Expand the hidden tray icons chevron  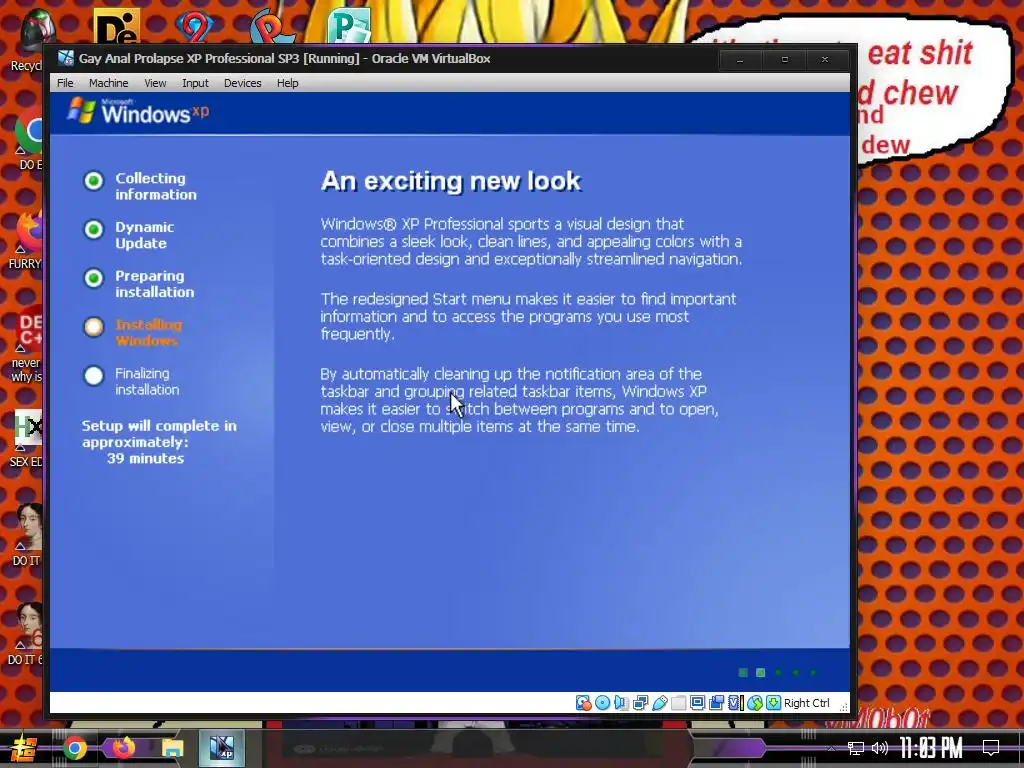(831, 748)
